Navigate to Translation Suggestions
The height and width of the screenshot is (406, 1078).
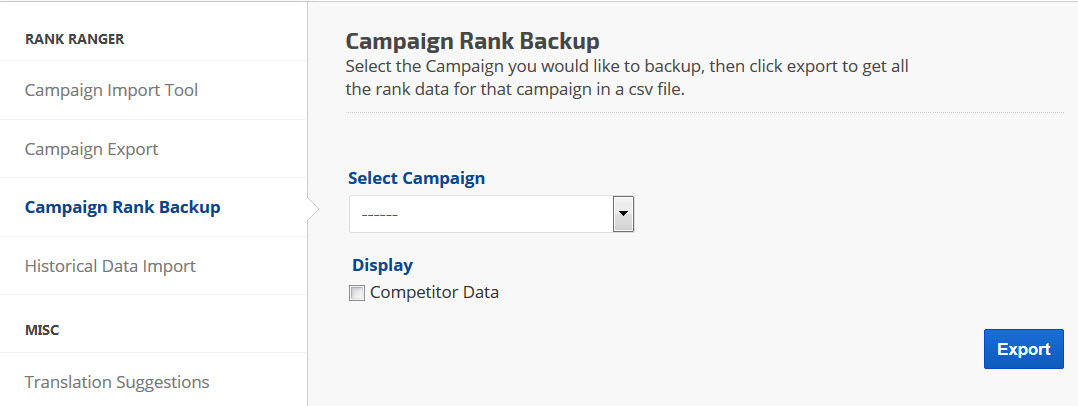pos(117,382)
